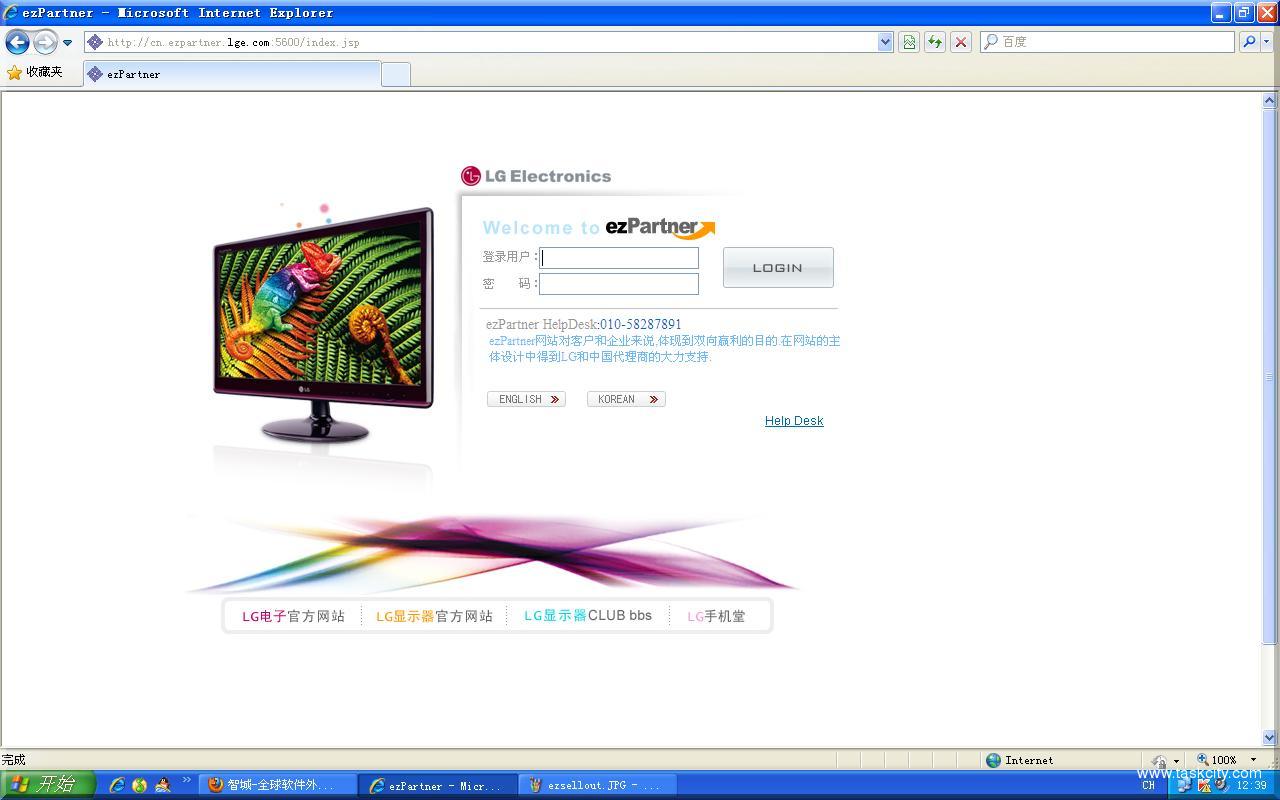Click the Back navigation arrow
1280x800 pixels.
(x=16, y=41)
